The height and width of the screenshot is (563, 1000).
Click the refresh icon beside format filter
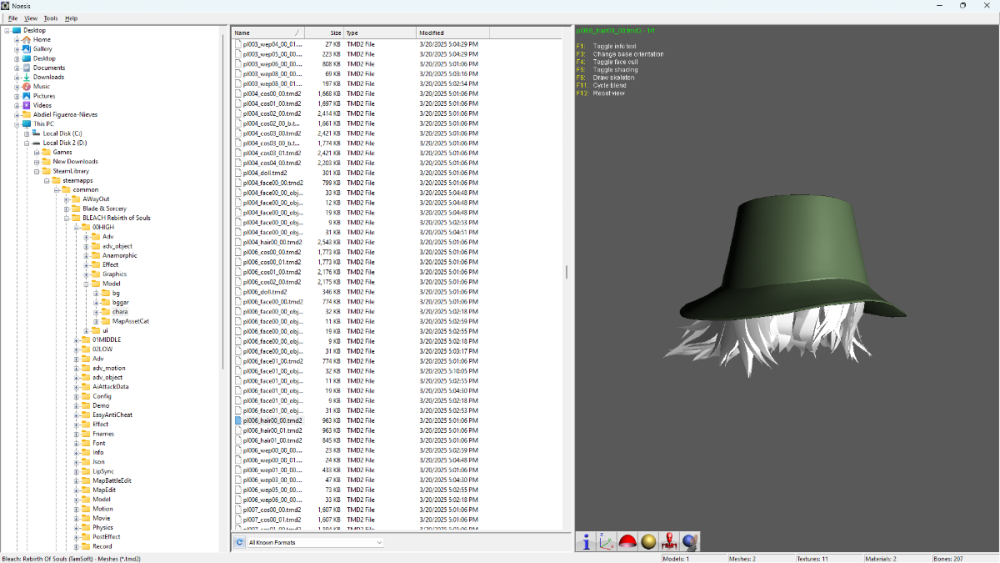tap(239, 543)
